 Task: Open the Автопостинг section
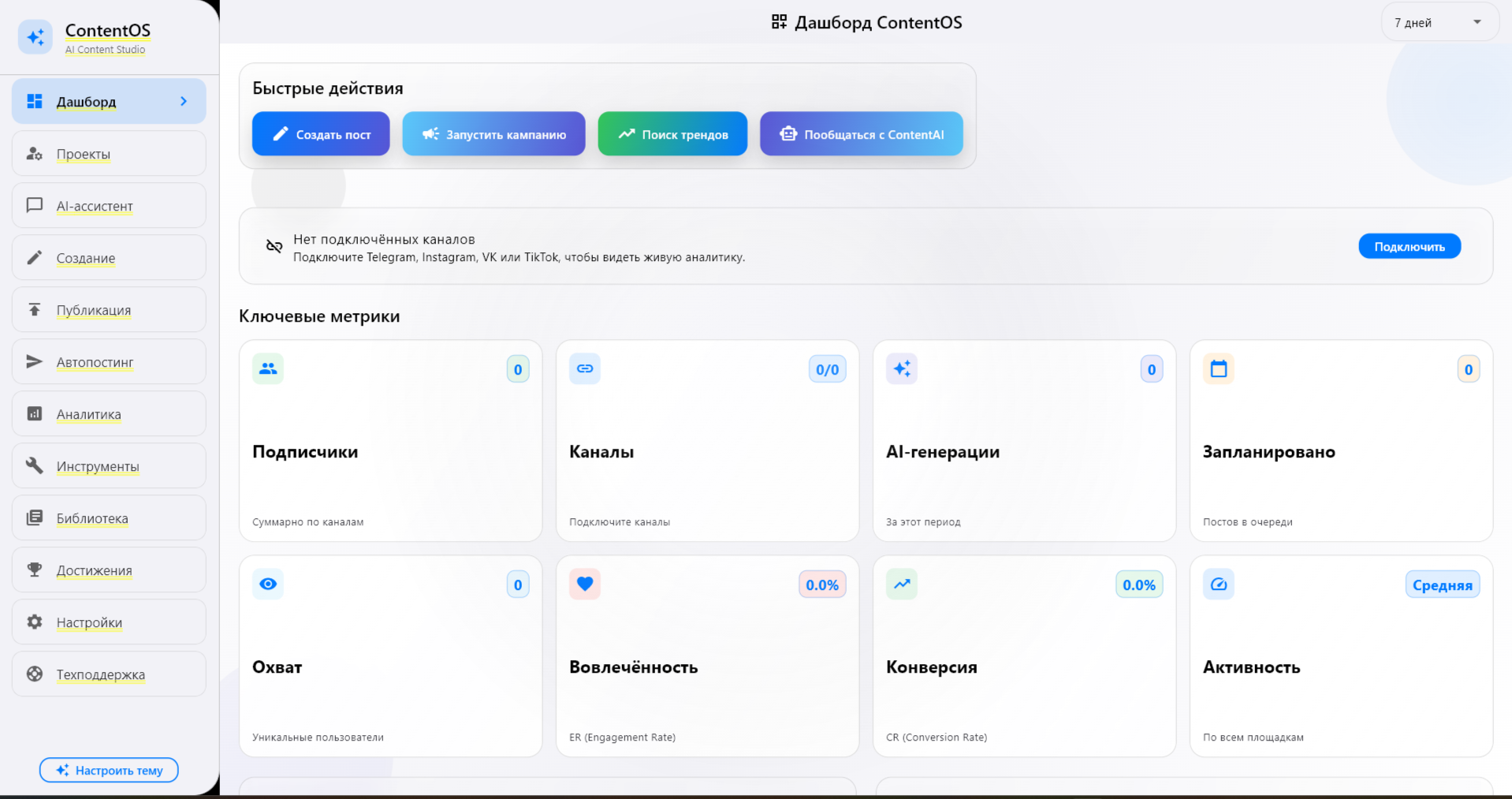click(95, 361)
